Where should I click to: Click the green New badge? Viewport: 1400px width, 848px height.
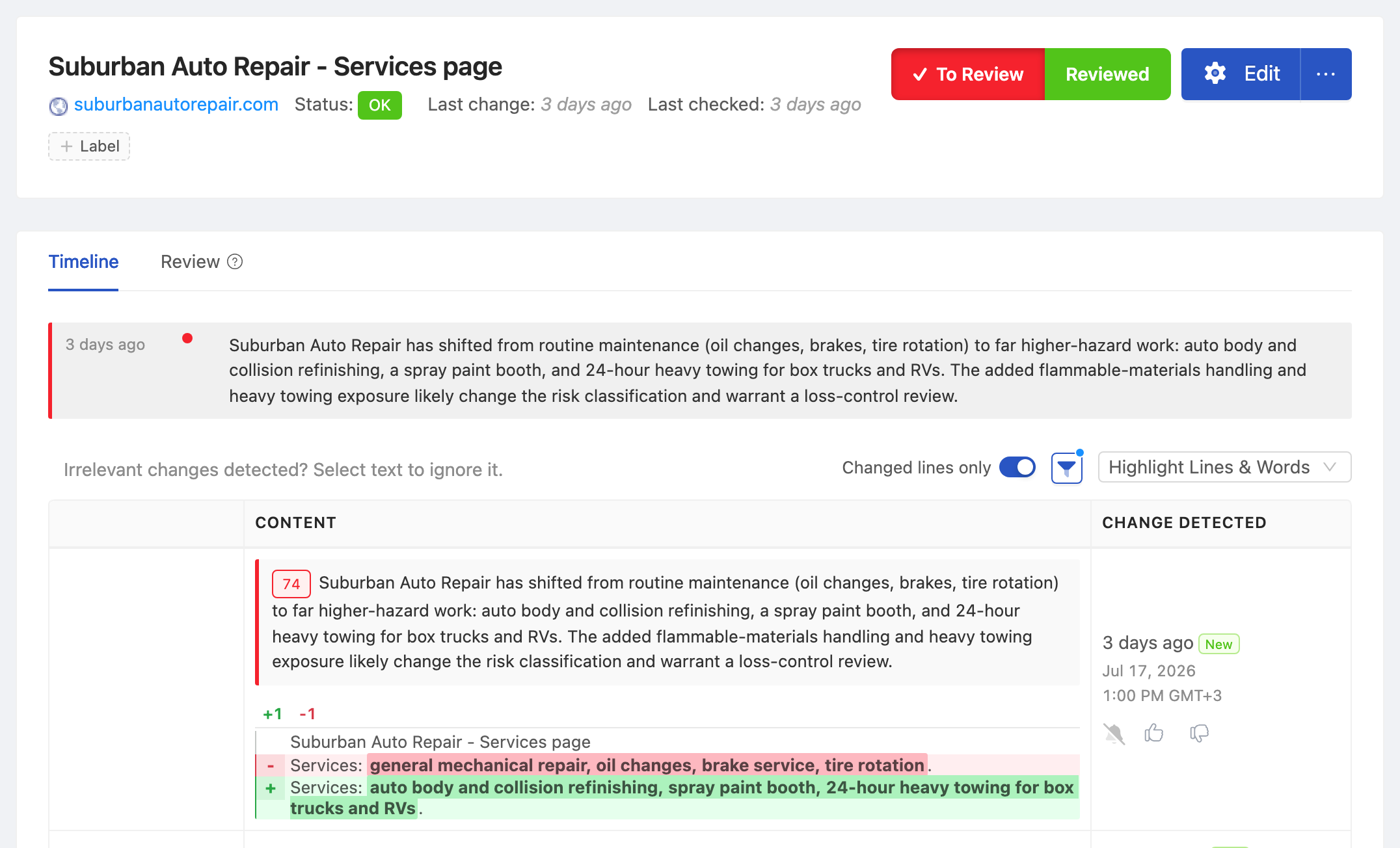tap(1218, 644)
